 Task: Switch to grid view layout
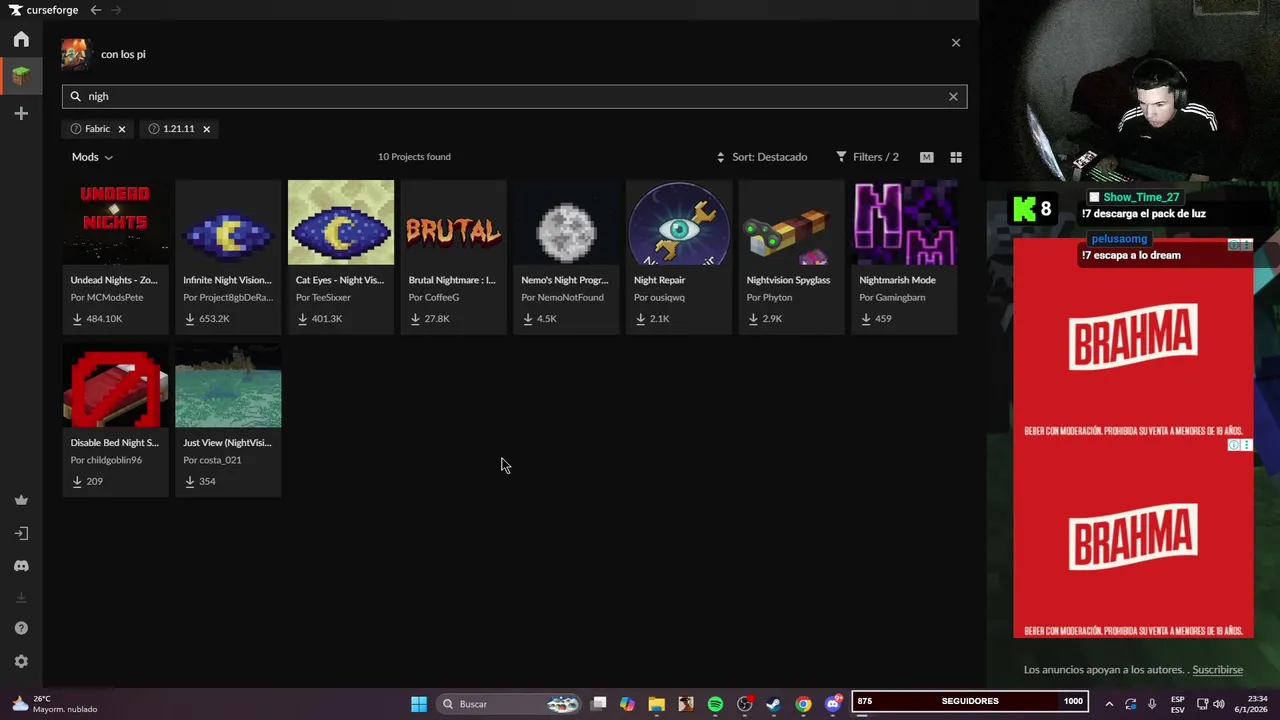click(956, 157)
